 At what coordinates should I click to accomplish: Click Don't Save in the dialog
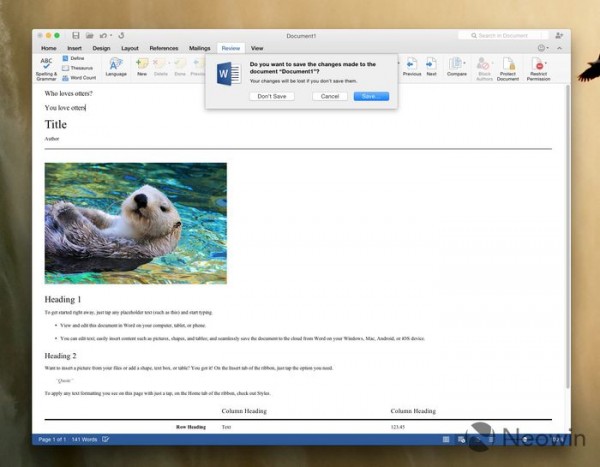point(272,96)
